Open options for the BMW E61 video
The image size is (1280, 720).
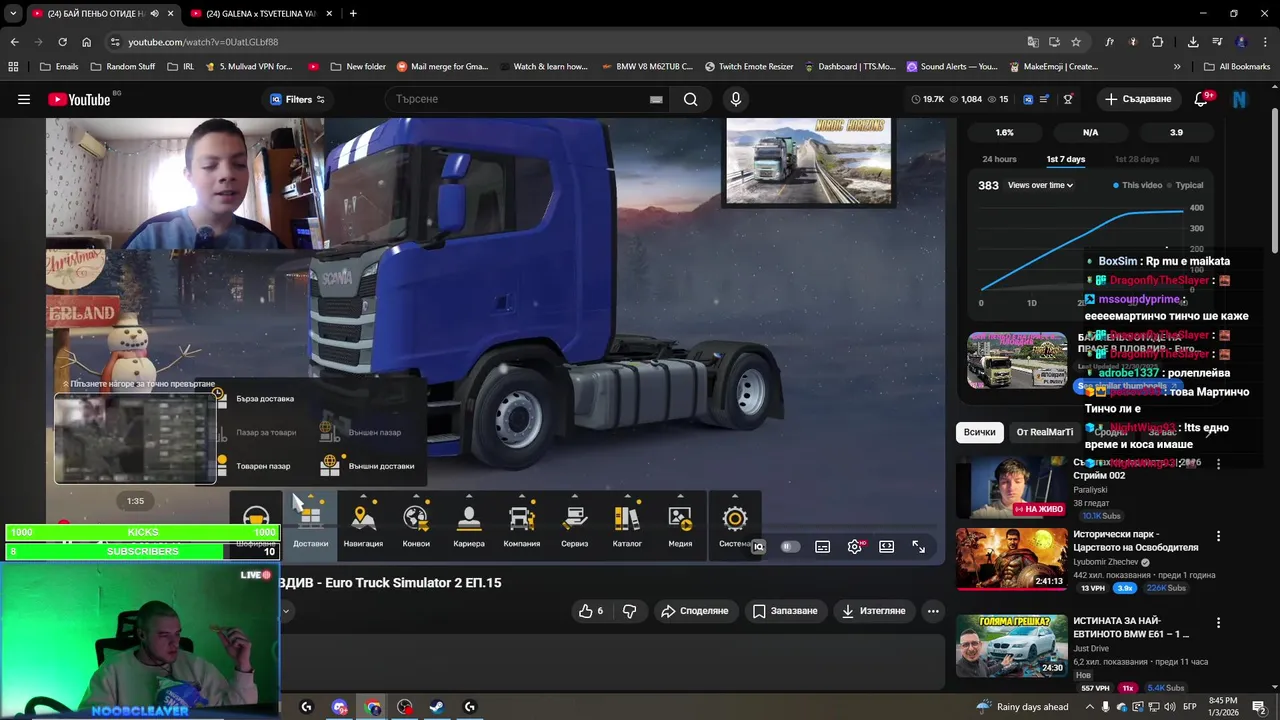point(1218,623)
